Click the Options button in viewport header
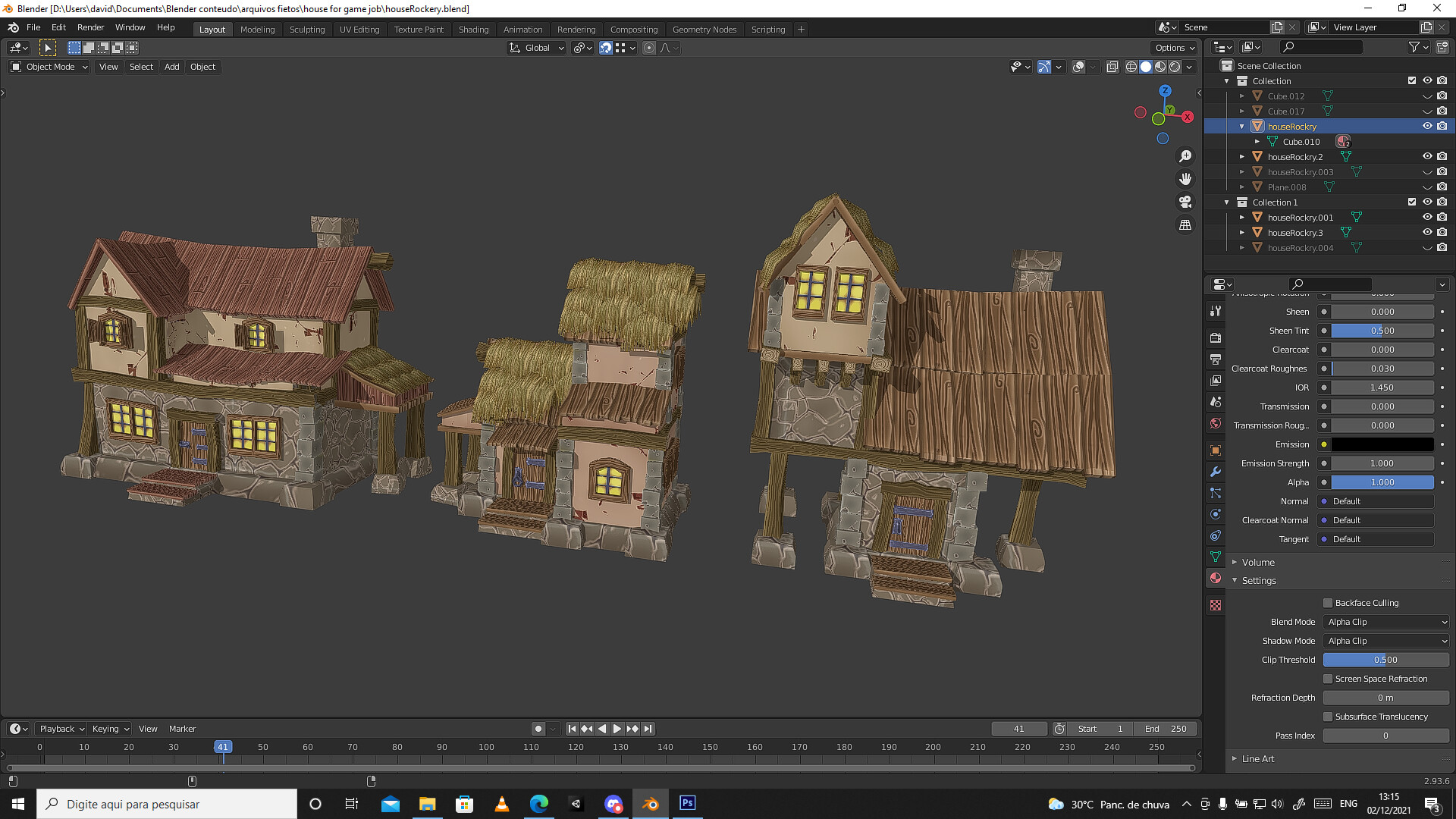 (1174, 48)
